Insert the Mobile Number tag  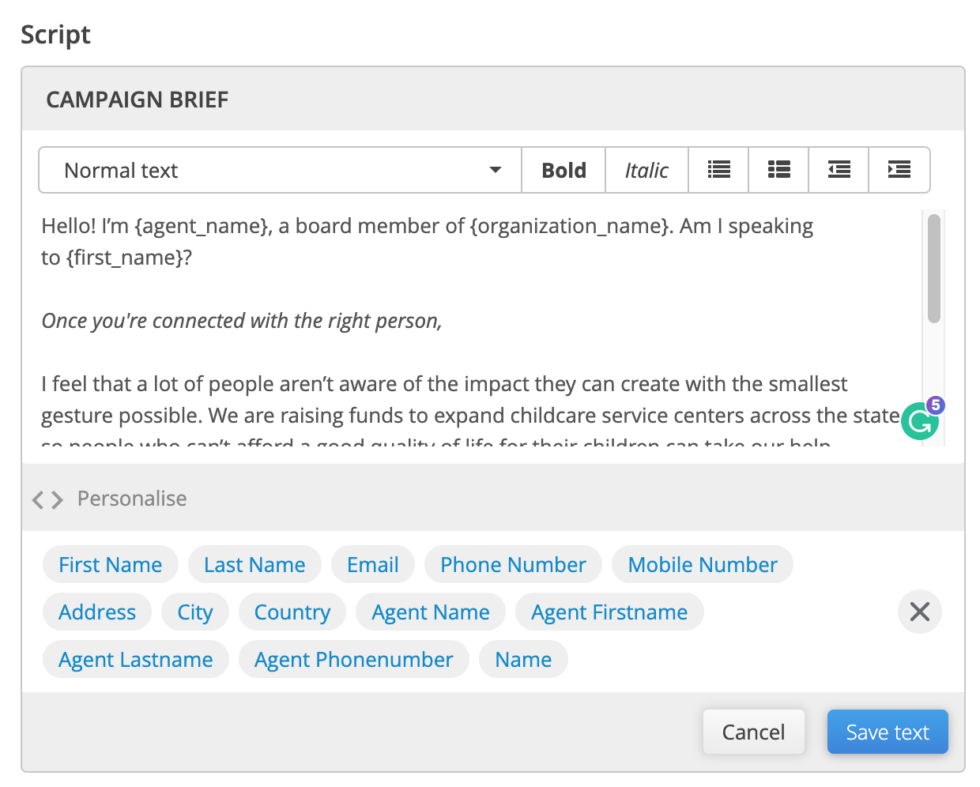pos(702,564)
